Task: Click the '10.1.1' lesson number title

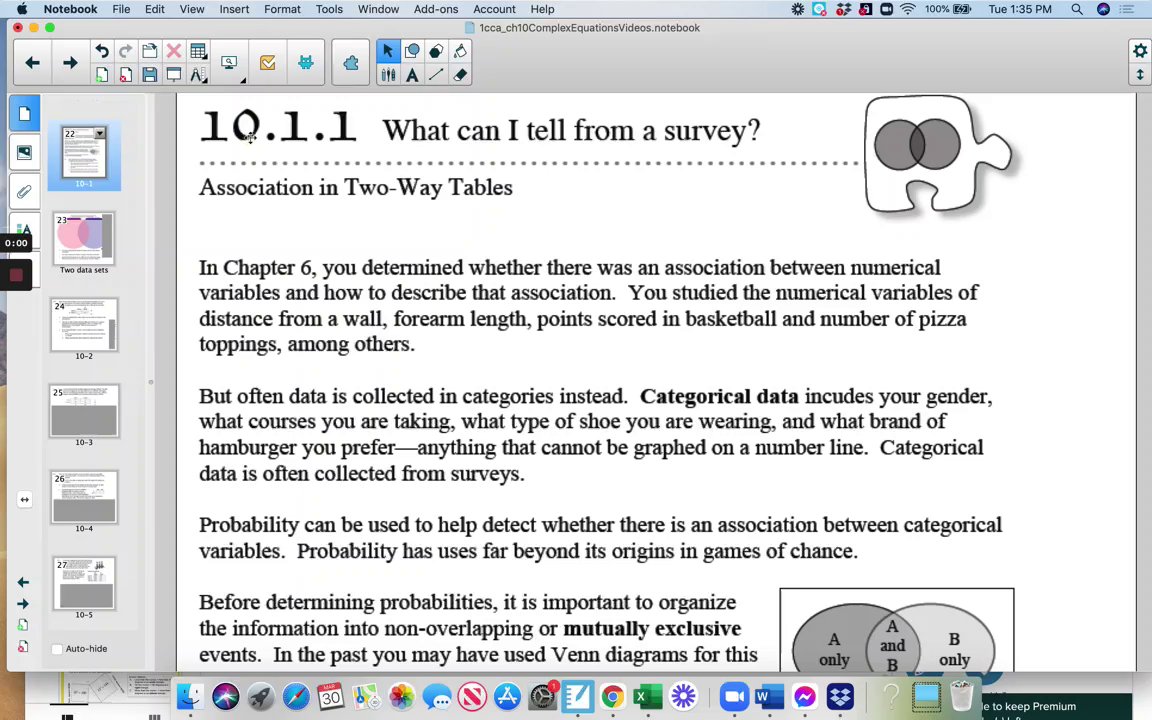Action: click(x=278, y=128)
